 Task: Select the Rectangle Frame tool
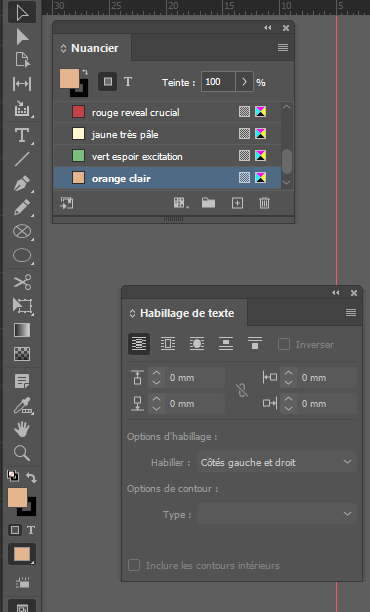22,231
